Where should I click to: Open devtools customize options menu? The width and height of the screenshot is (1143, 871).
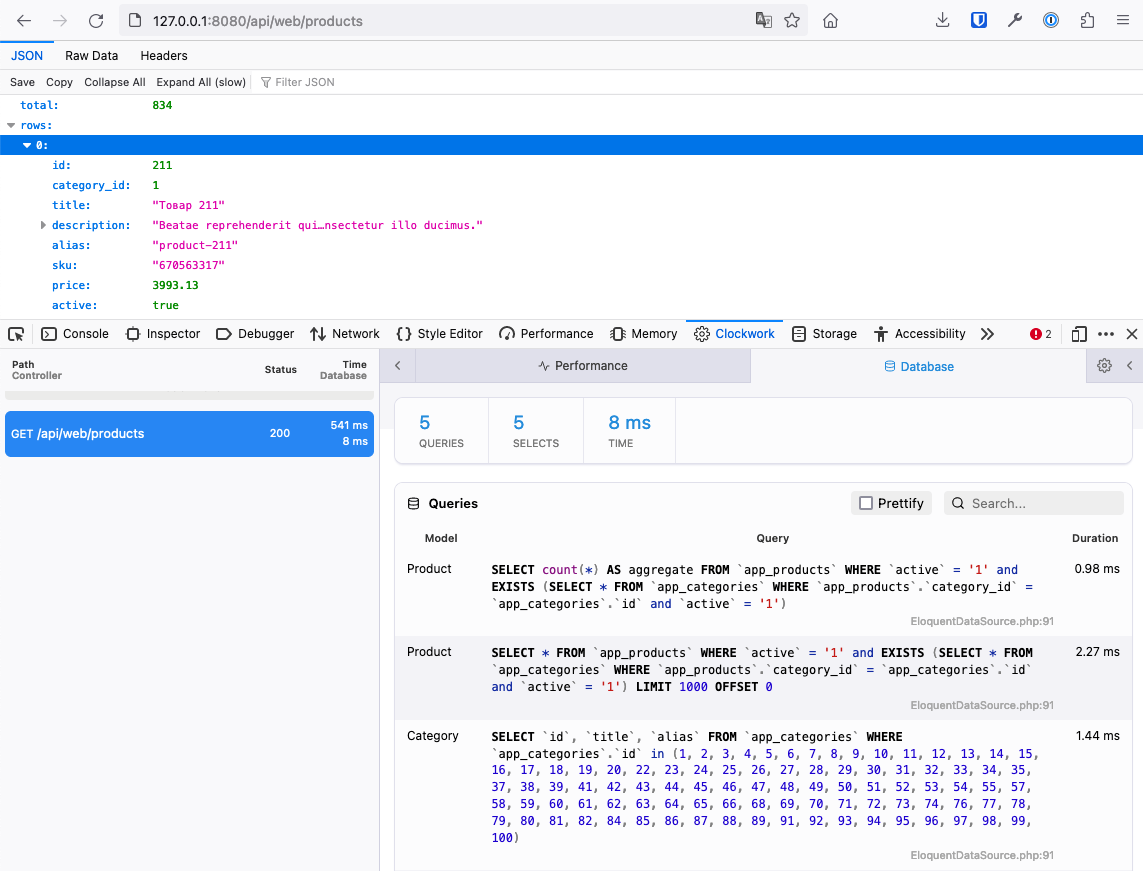(1106, 334)
